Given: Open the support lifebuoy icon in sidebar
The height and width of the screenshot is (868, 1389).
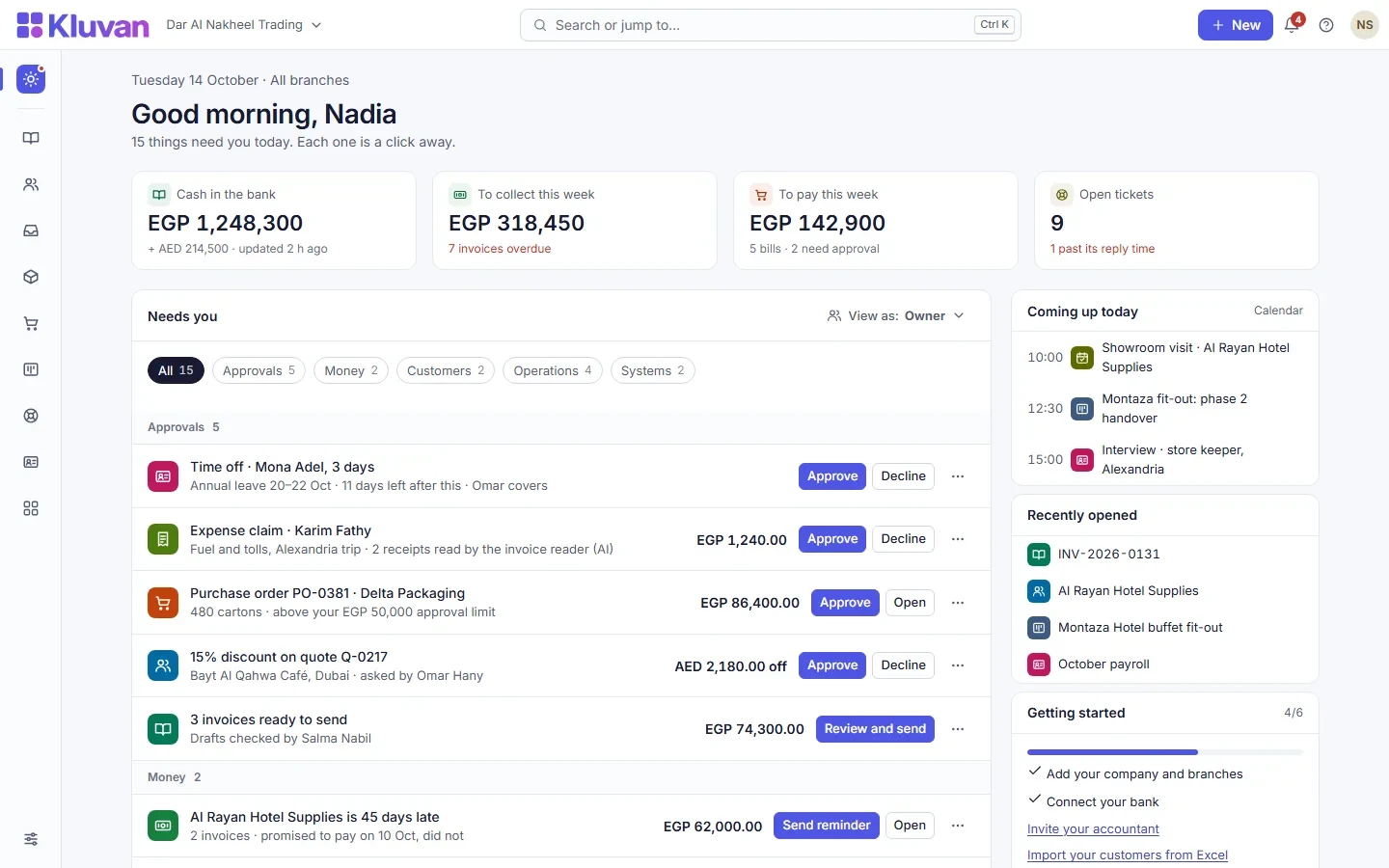Looking at the screenshot, I should (31, 416).
